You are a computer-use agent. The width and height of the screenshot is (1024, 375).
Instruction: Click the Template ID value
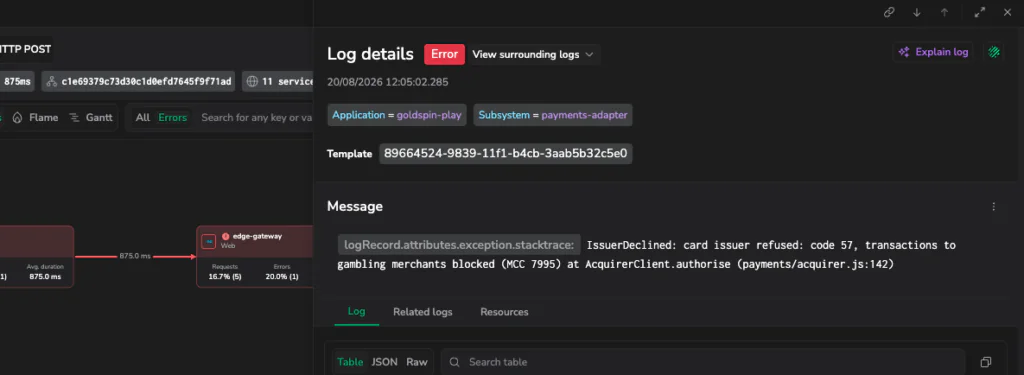(x=505, y=154)
